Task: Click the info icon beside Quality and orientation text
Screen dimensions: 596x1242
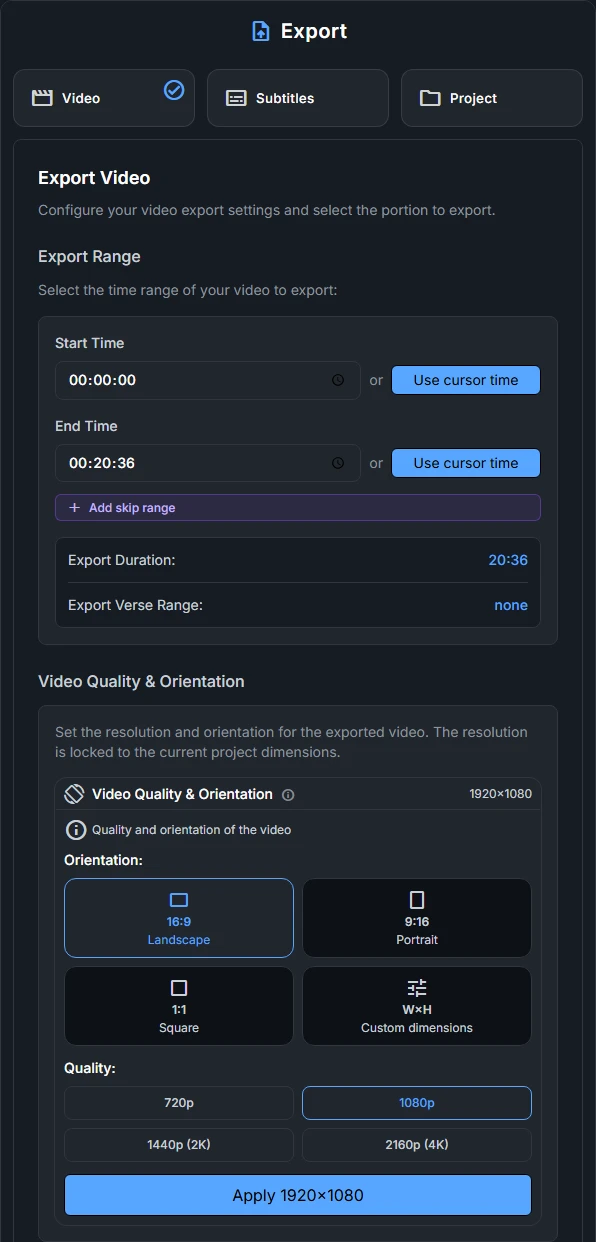Action: (x=75, y=830)
